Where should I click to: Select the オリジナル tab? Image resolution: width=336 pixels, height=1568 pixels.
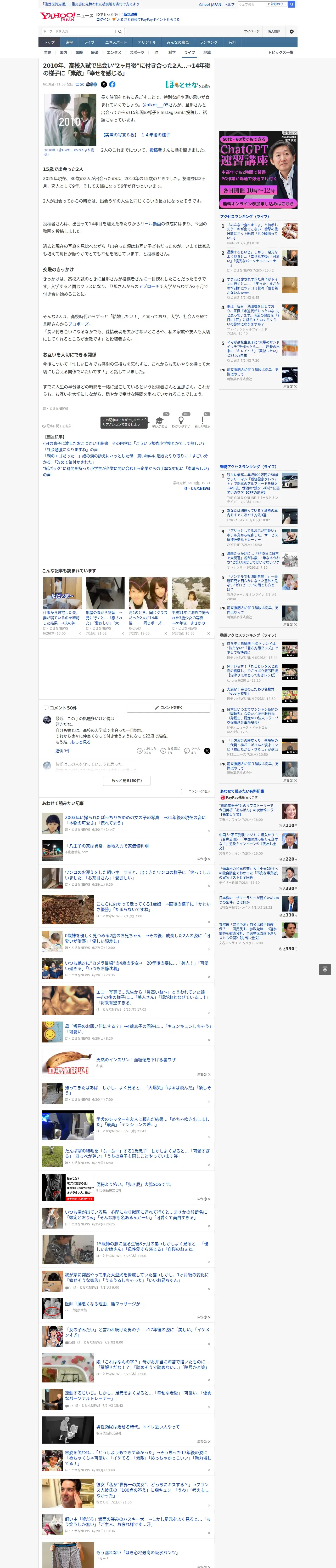pyautogui.click(x=147, y=43)
